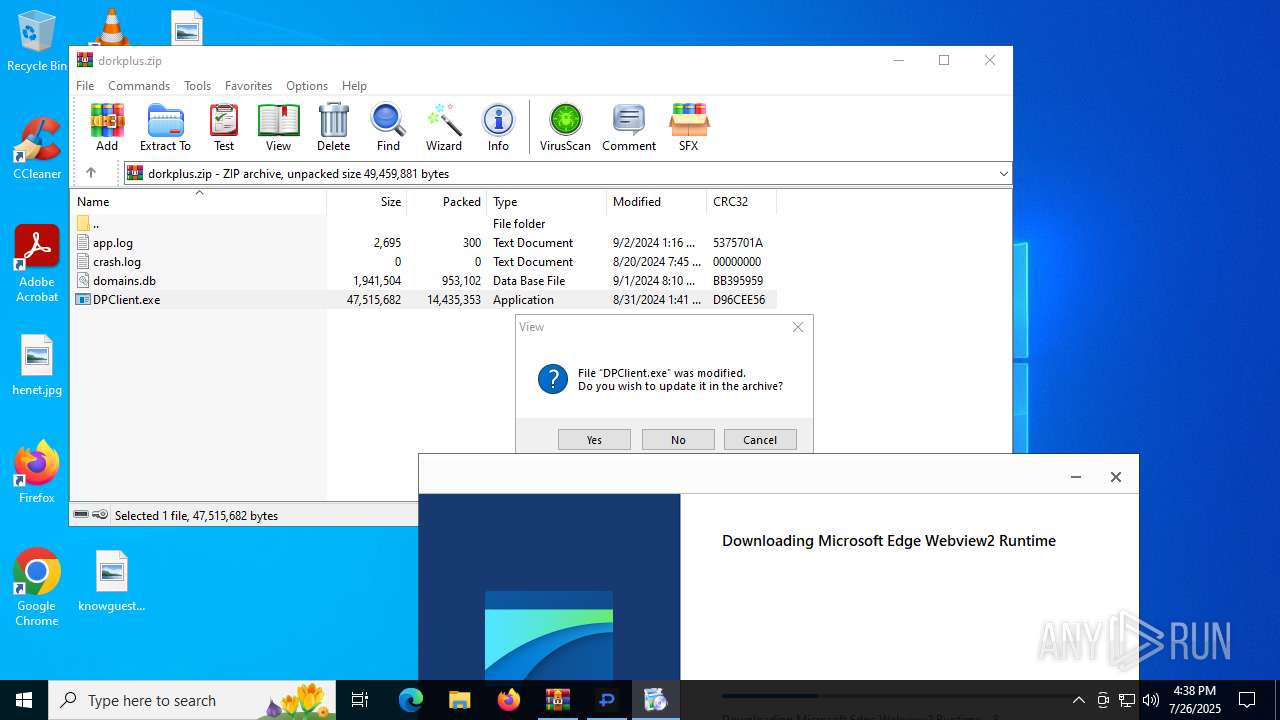Sort by the Modified column header
This screenshot has height=720, width=1280.
(657, 202)
